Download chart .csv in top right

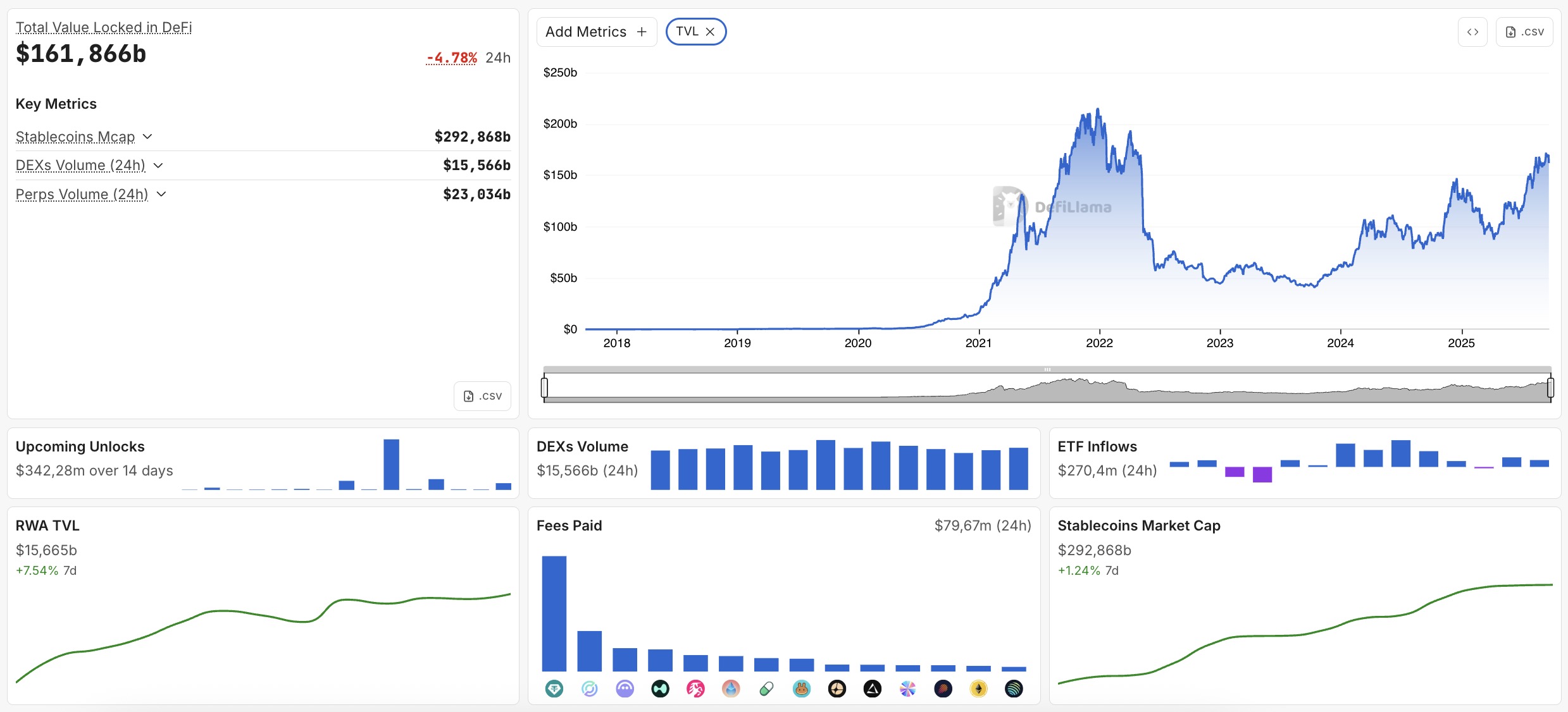tap(1524, 32)
